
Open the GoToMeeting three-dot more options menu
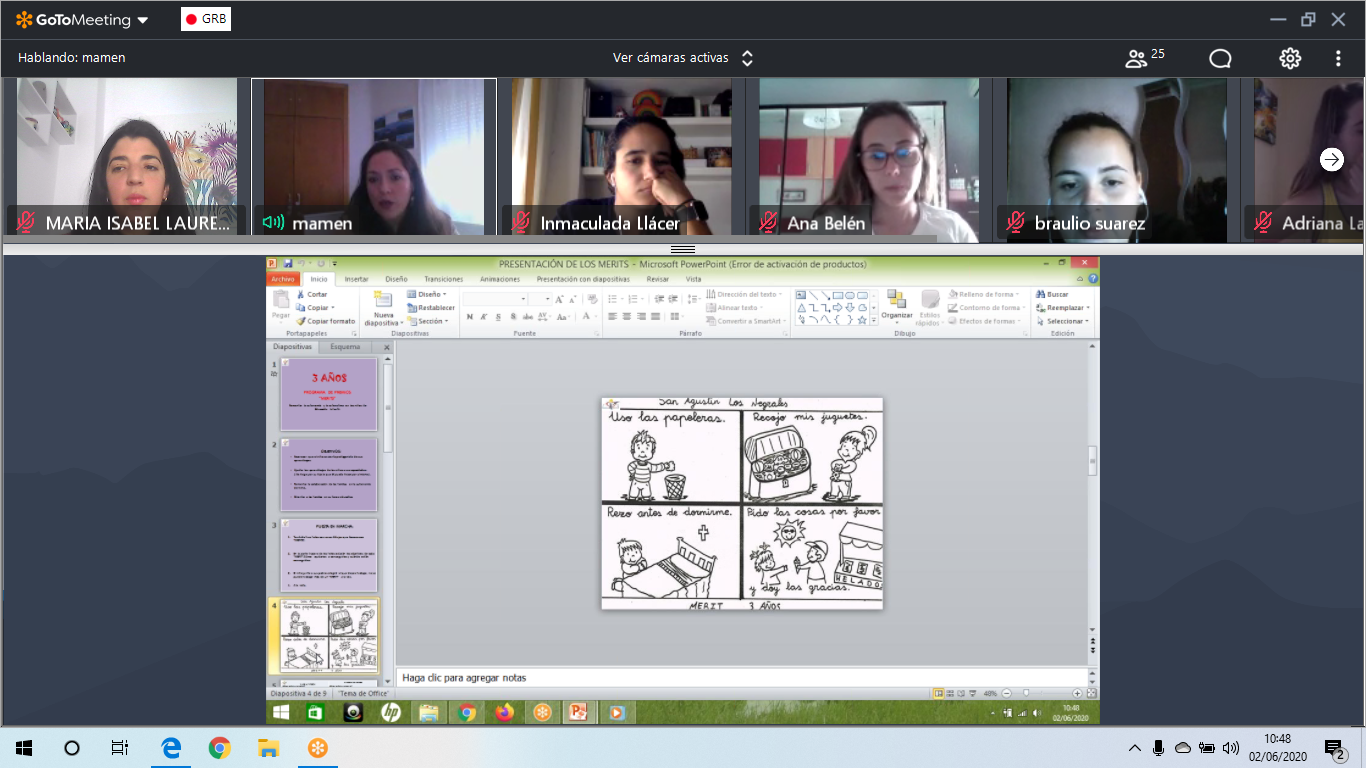click(x=1338, y=58)
